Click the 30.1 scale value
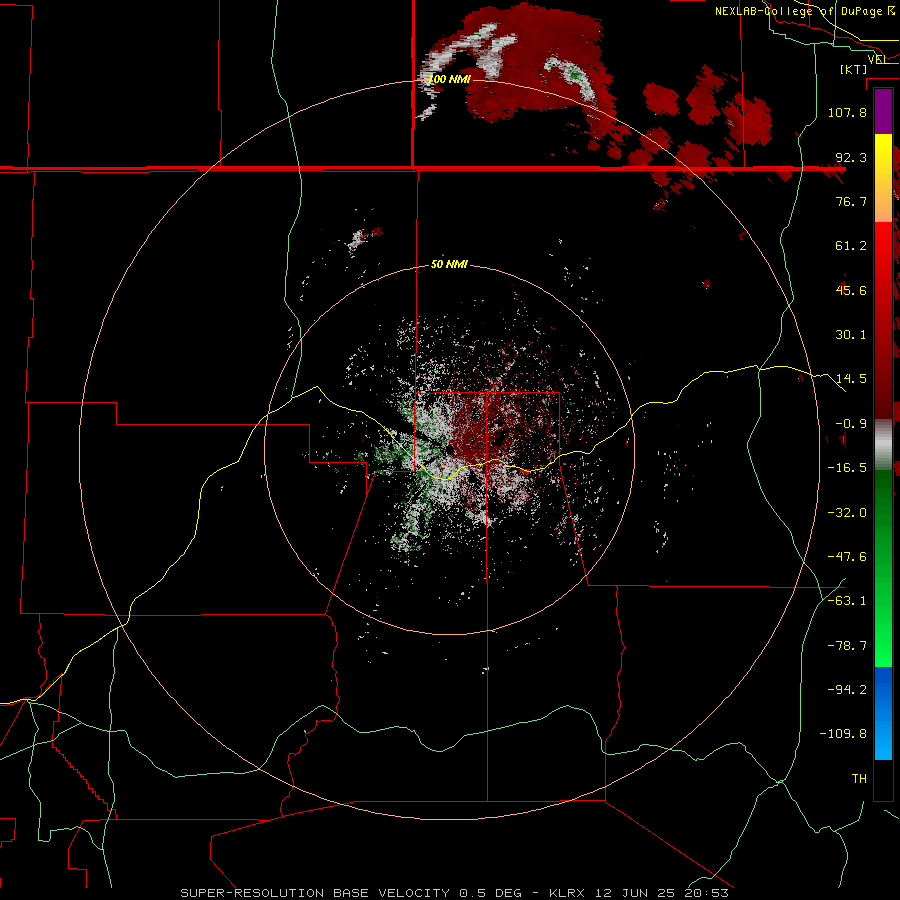The width and height of the screenshot is (900, 900). (851, 335)
